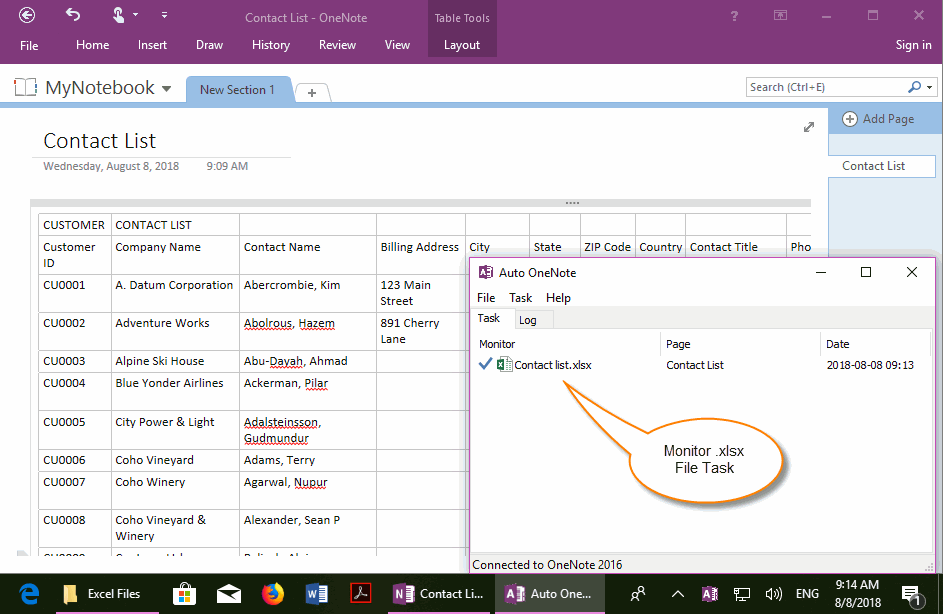This screenshot has height=614, width=943.
Task: Open Microsoft Store from taskbar
Action: [184, 594]
